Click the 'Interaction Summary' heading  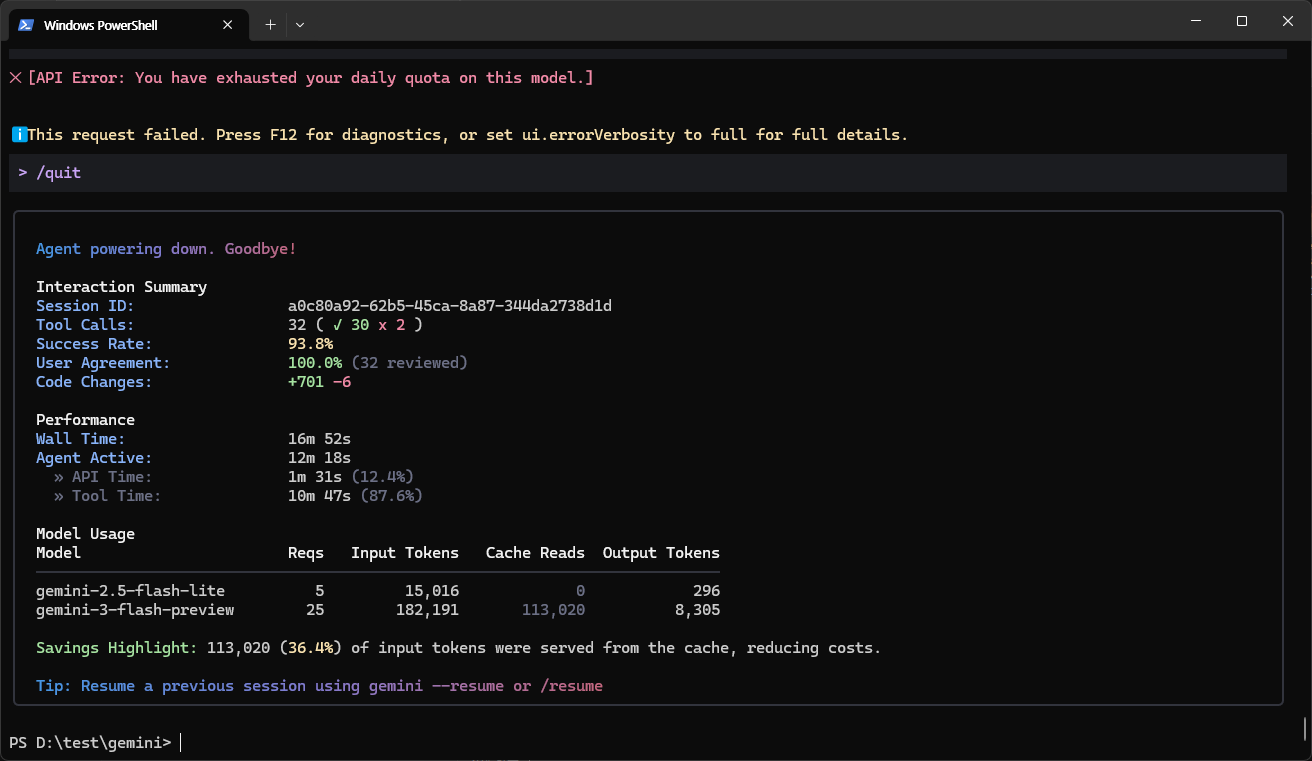121,286
